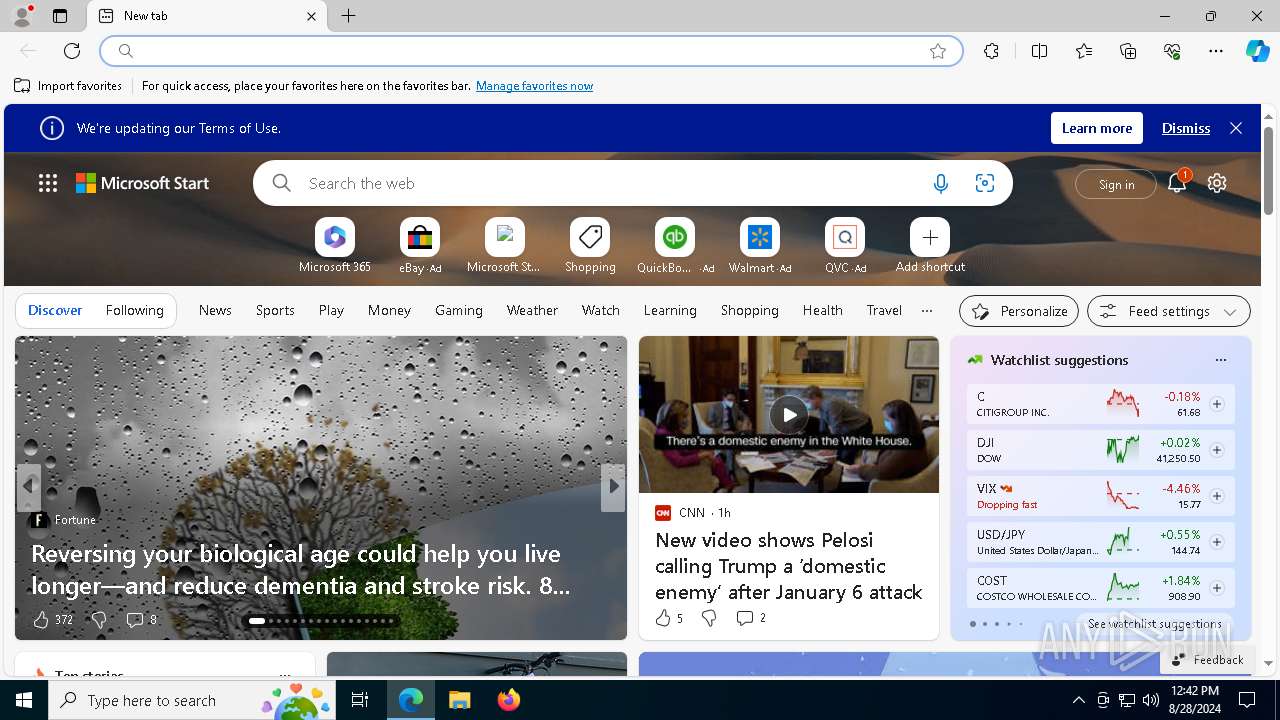This screenshot has width=1280, height=720.
Task: Launch the Copilot sidebar icon
Action: [1257, 51]
